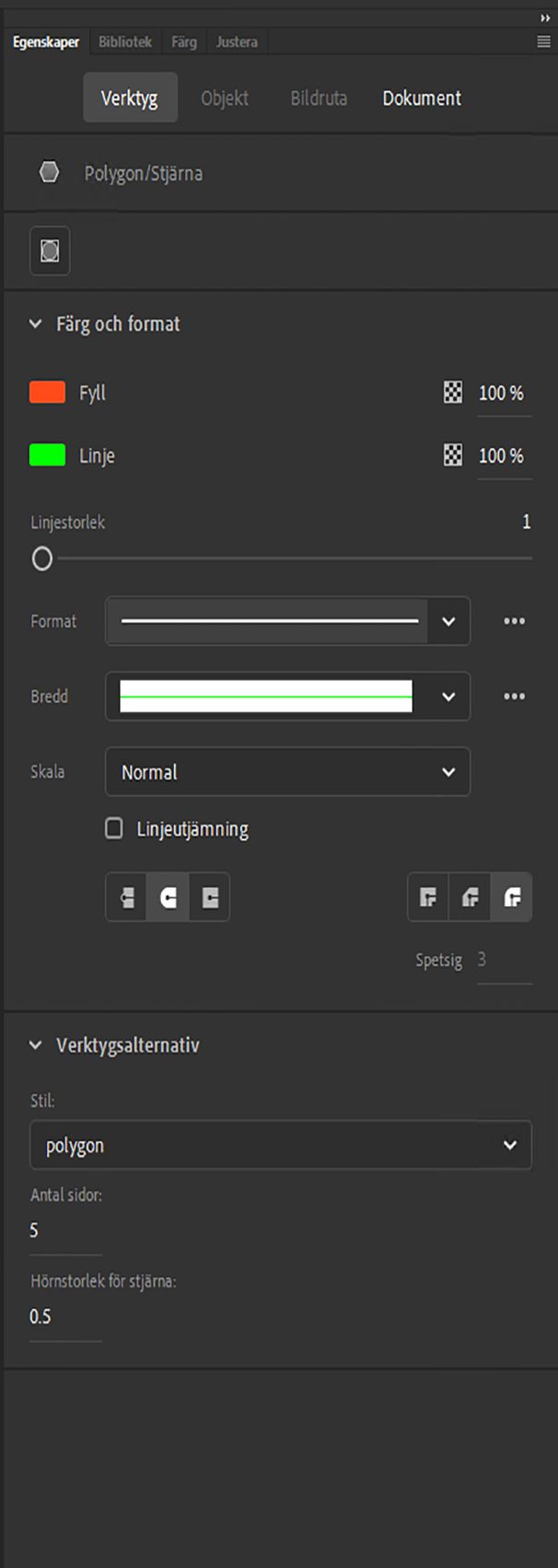Select the rounded line cap option

click(x=168, y=897)
